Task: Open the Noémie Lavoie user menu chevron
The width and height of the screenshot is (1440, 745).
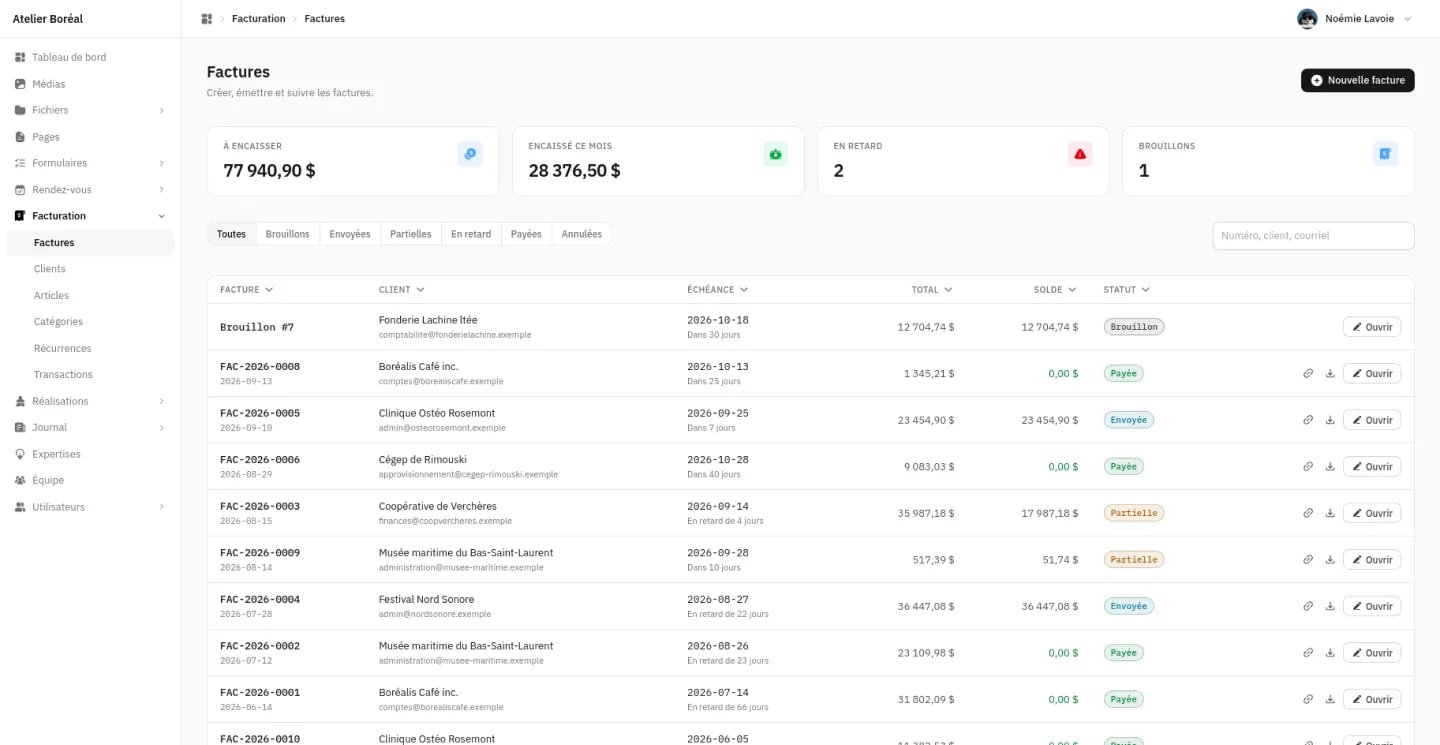Action: tap(1408, 19)
